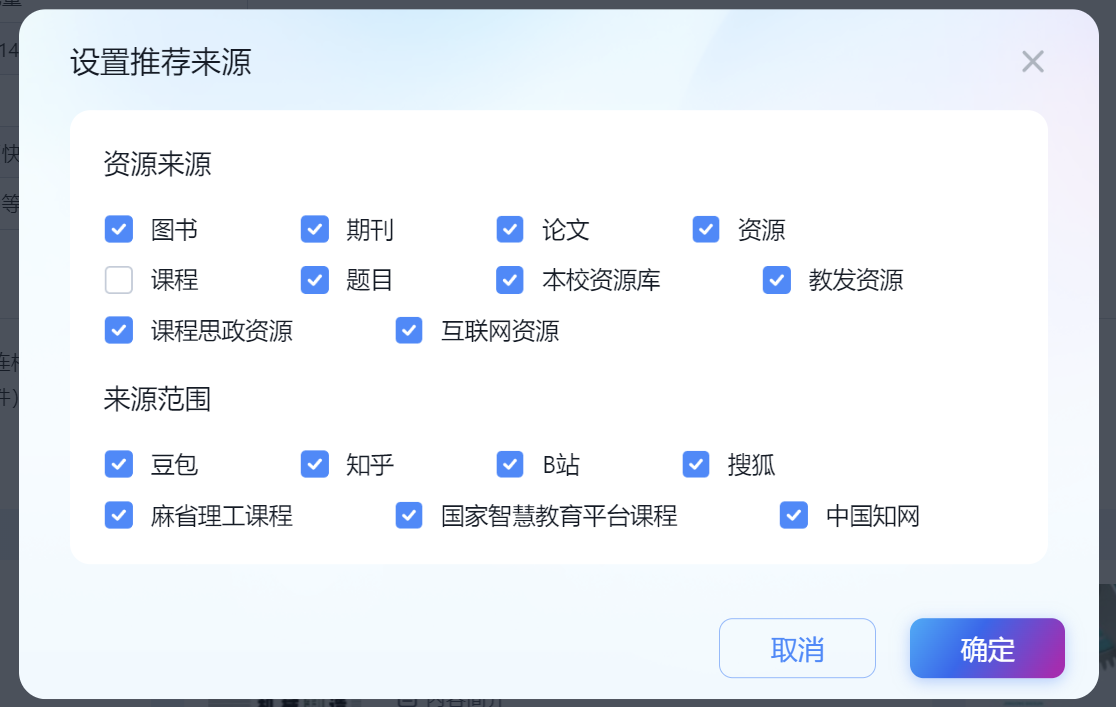This screenshot has height=707, width=1116.
Task: Deselect 麻省理工课程 checkbox
Action: 119,515
